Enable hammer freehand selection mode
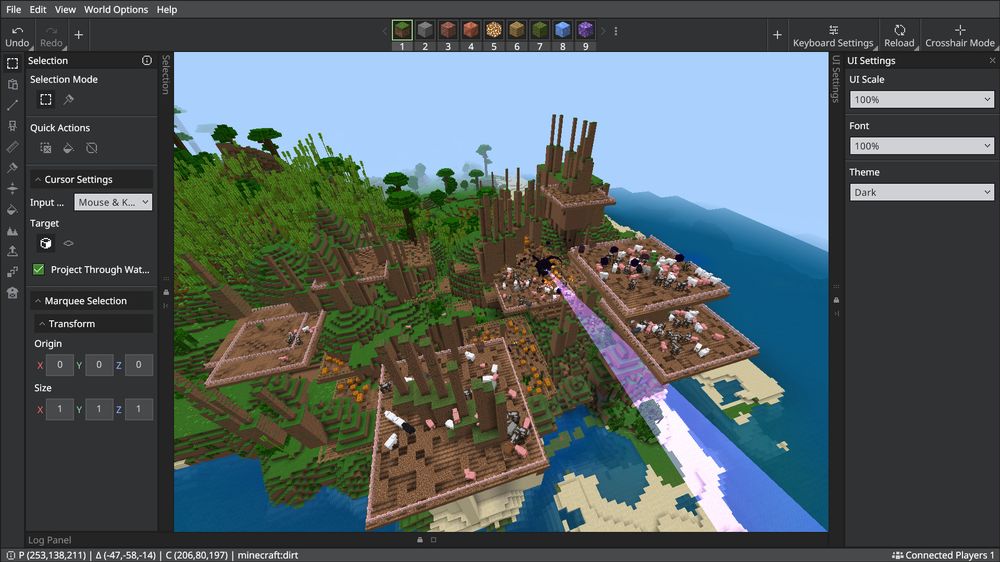 (x=68, y=100)
